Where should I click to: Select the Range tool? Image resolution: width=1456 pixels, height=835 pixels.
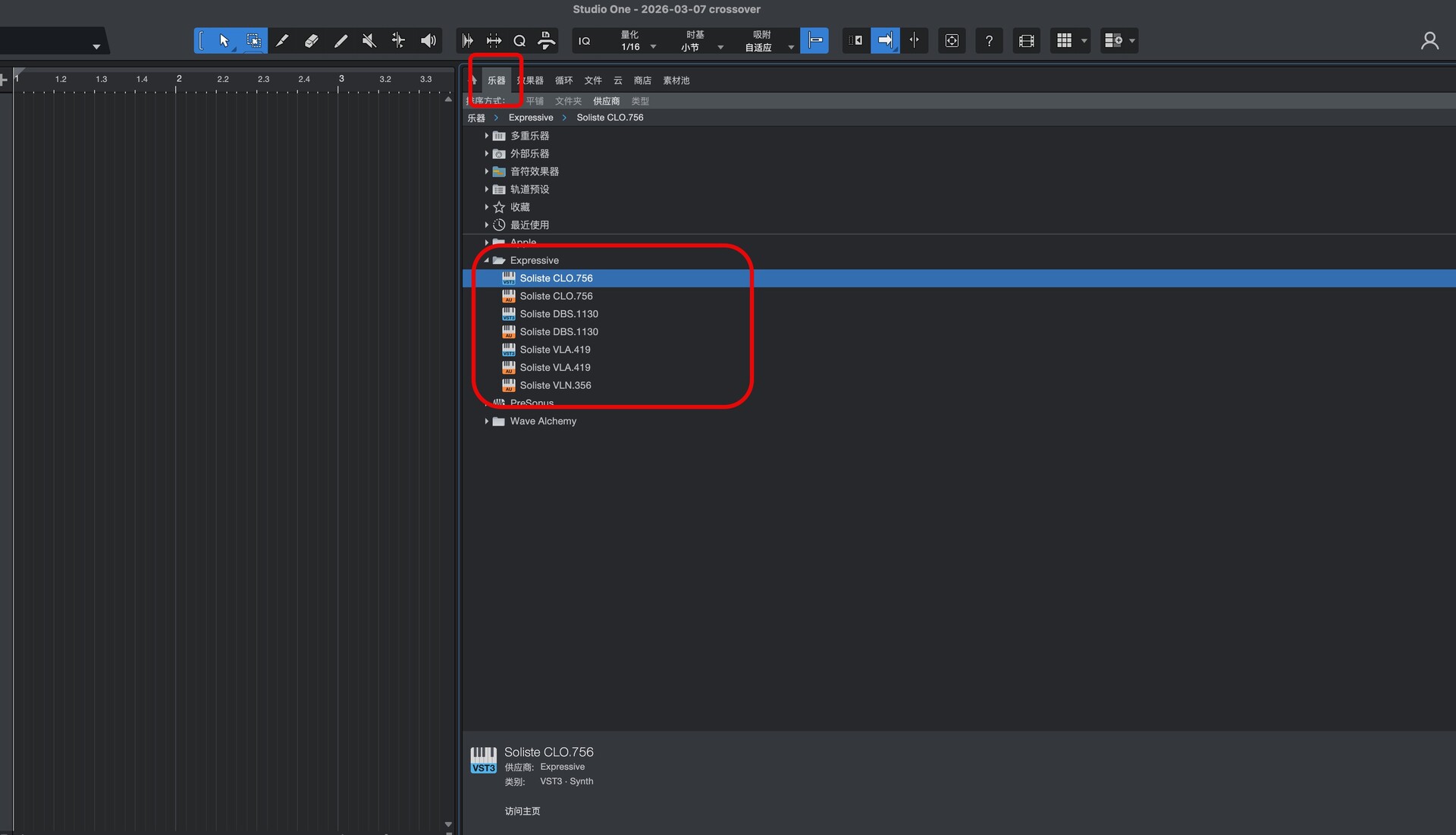(x=253, y=41)
